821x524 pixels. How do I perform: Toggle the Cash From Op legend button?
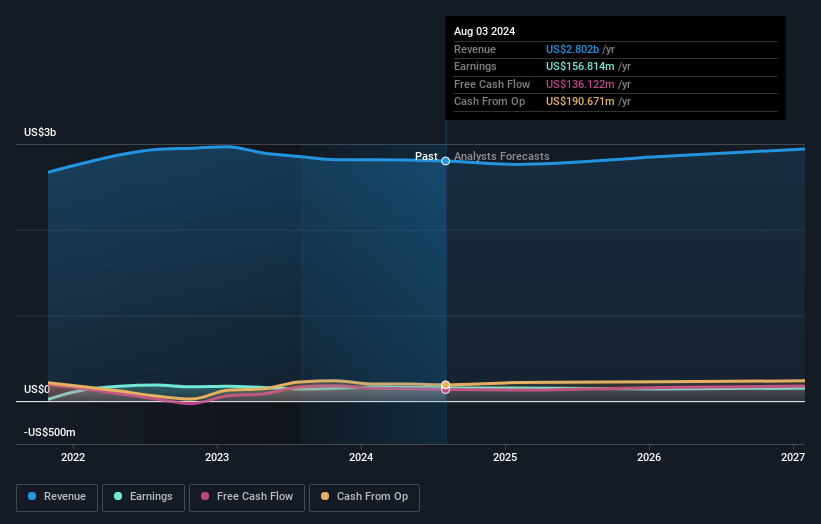coord(364,497)
